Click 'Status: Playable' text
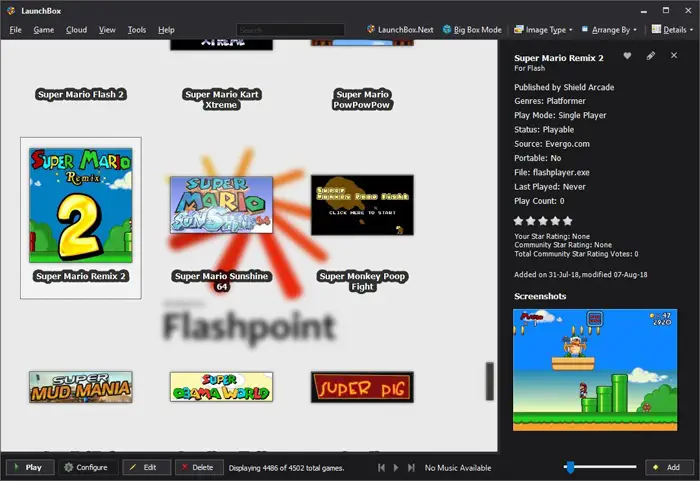700x481 pixels. pyautogui.click(x=544, y=130)
